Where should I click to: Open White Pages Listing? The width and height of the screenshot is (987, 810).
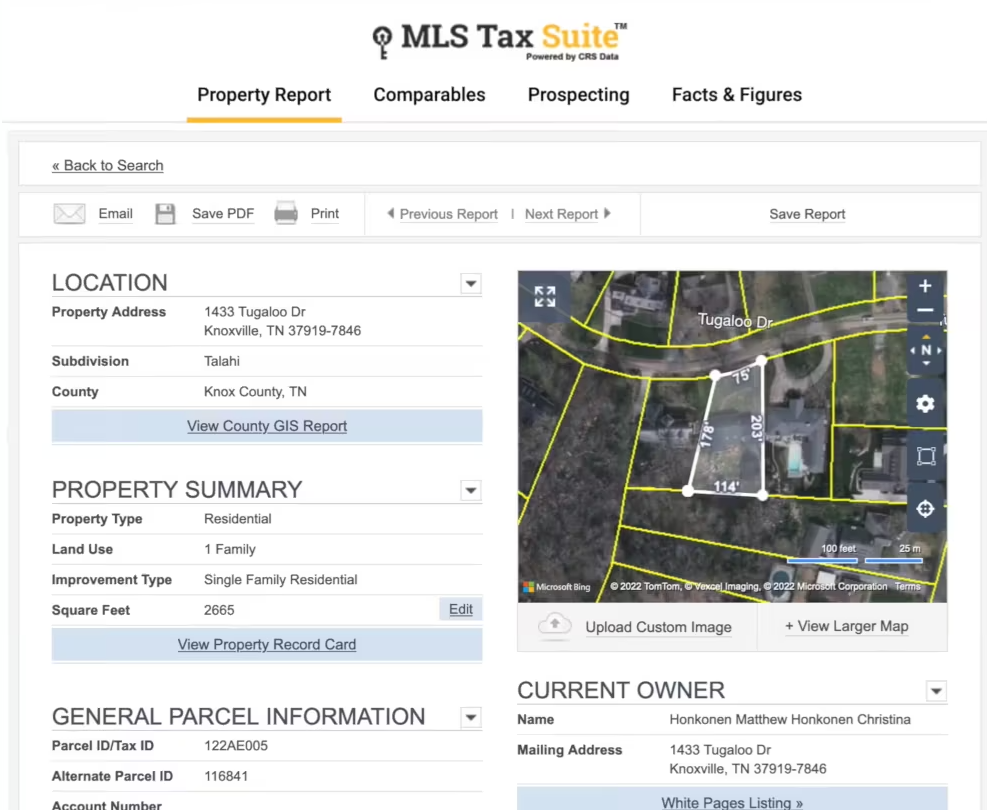[732, 802]
